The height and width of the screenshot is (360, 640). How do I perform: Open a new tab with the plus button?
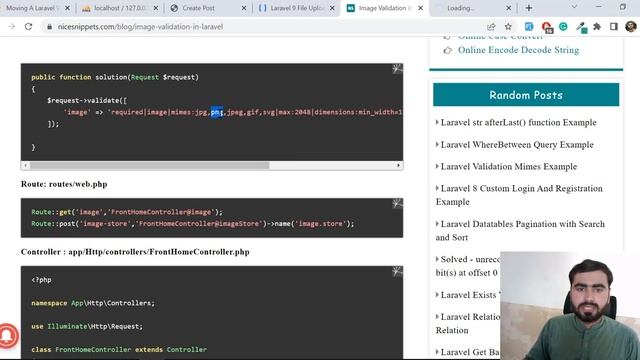tap(529, 8)
